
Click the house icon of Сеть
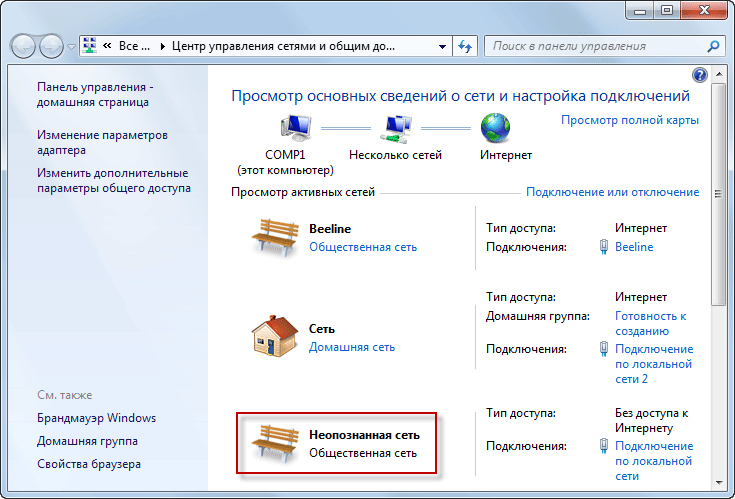click(x=275, y=336)
